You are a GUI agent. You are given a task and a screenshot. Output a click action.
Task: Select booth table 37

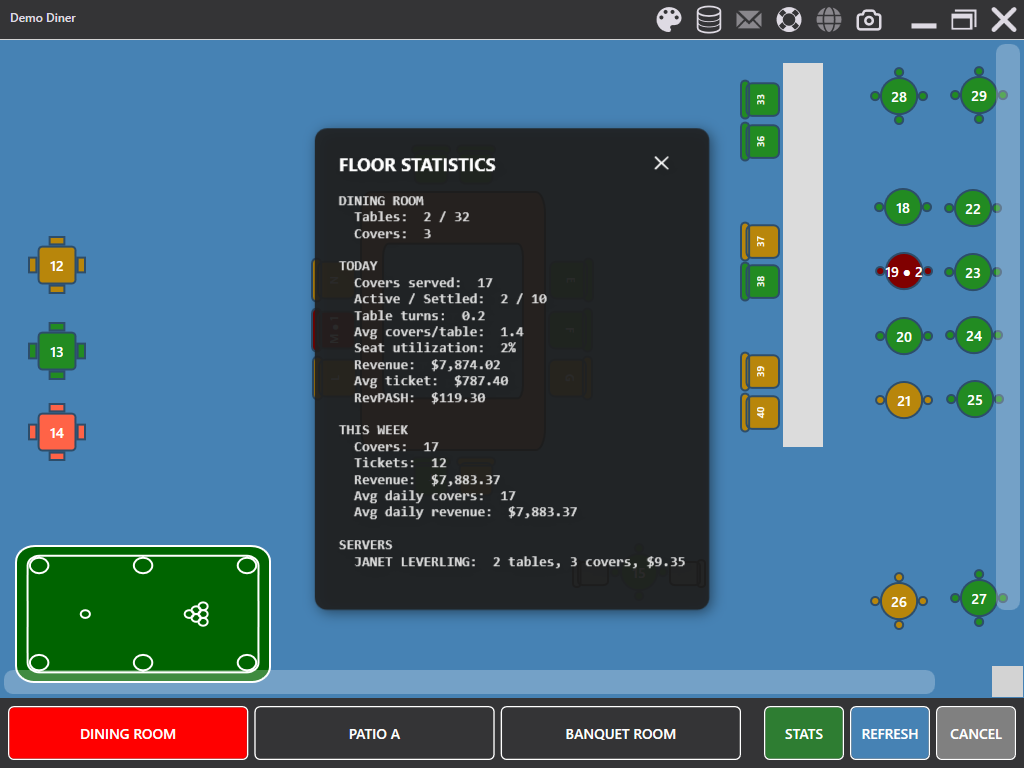[x=761, y=241]
